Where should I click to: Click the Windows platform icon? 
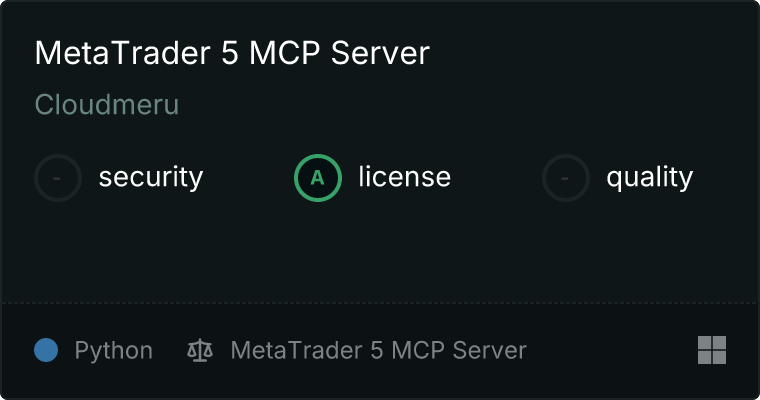(712, 350)
